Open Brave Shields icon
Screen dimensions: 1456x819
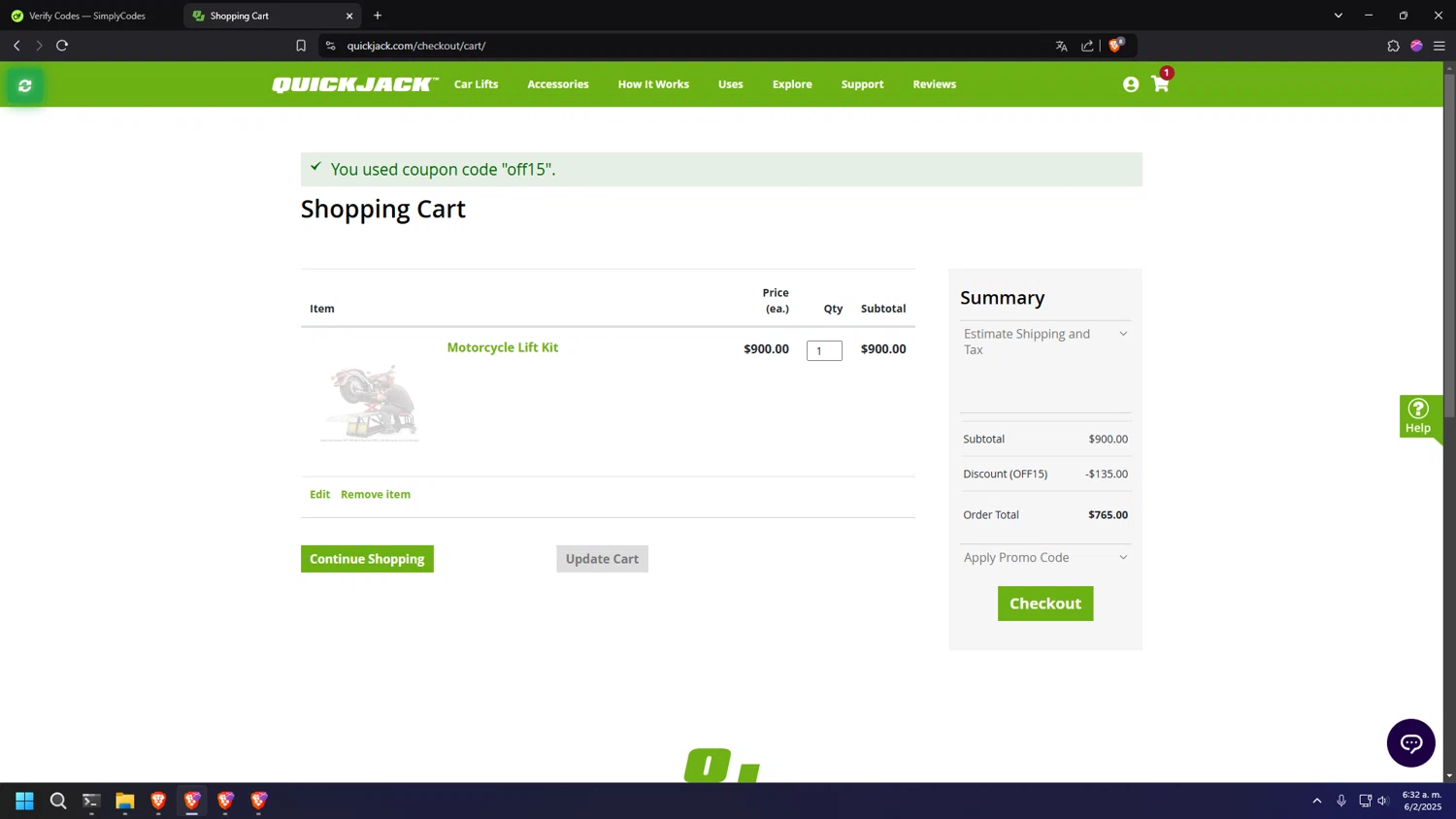[1115, 46]
